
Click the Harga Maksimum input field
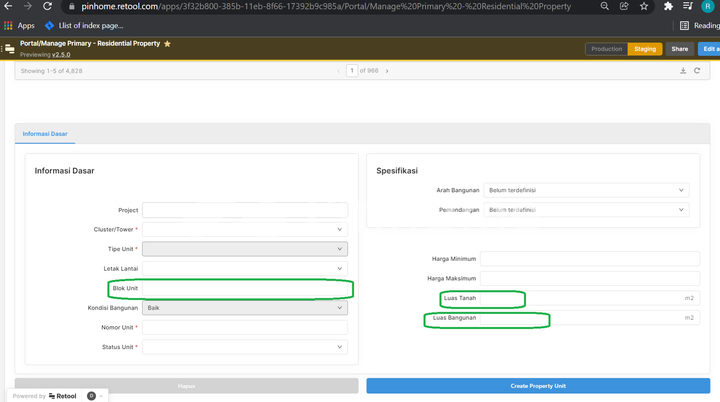(590, 278)
